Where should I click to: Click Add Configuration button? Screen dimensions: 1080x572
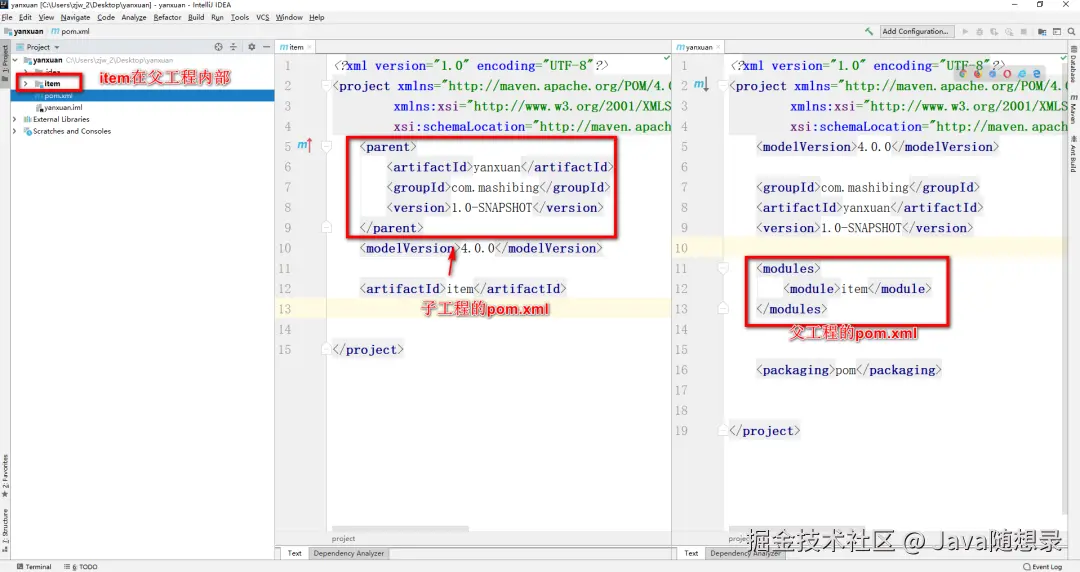coord(915,31)
